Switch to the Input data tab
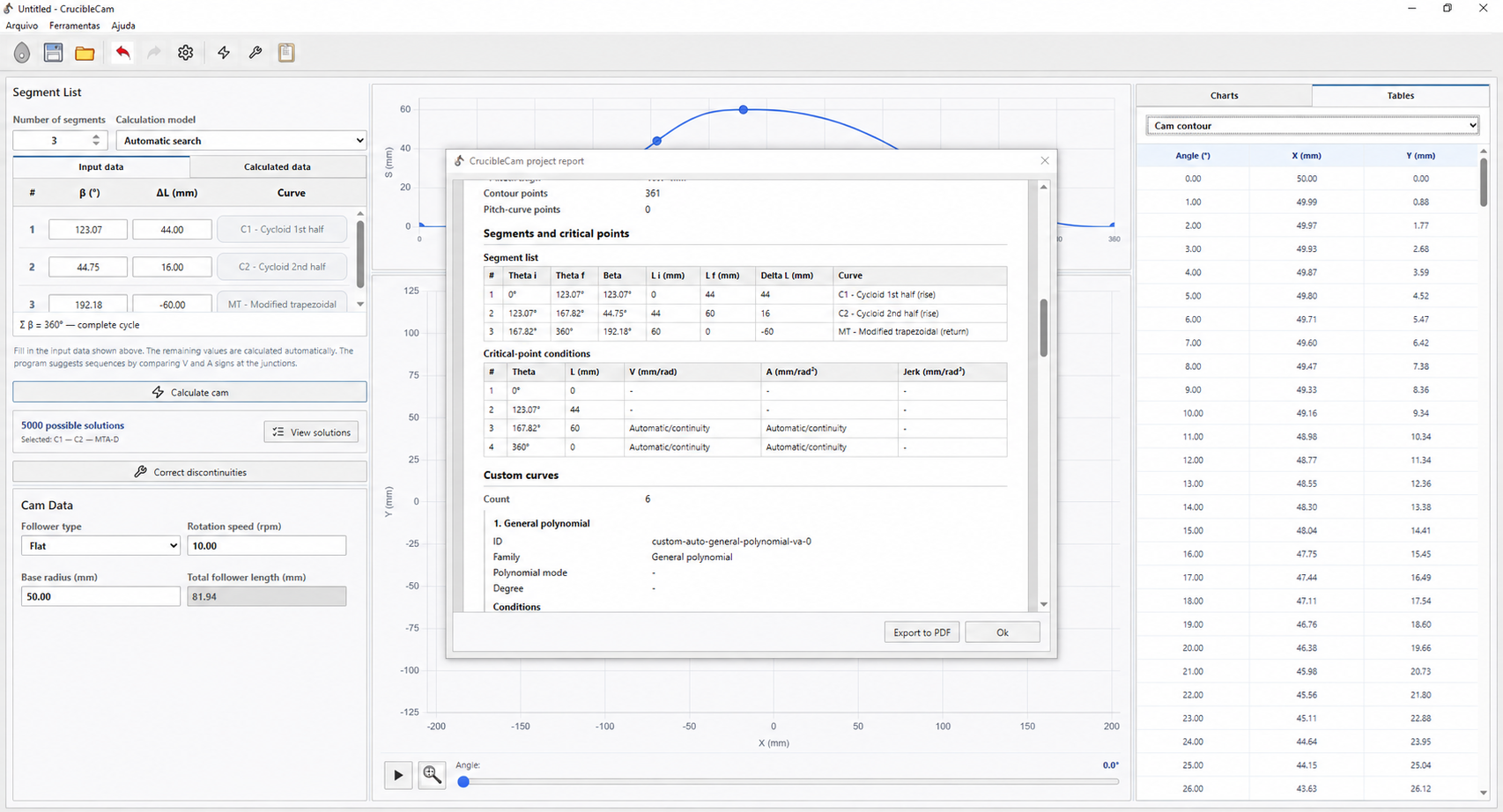 (101, 166)
